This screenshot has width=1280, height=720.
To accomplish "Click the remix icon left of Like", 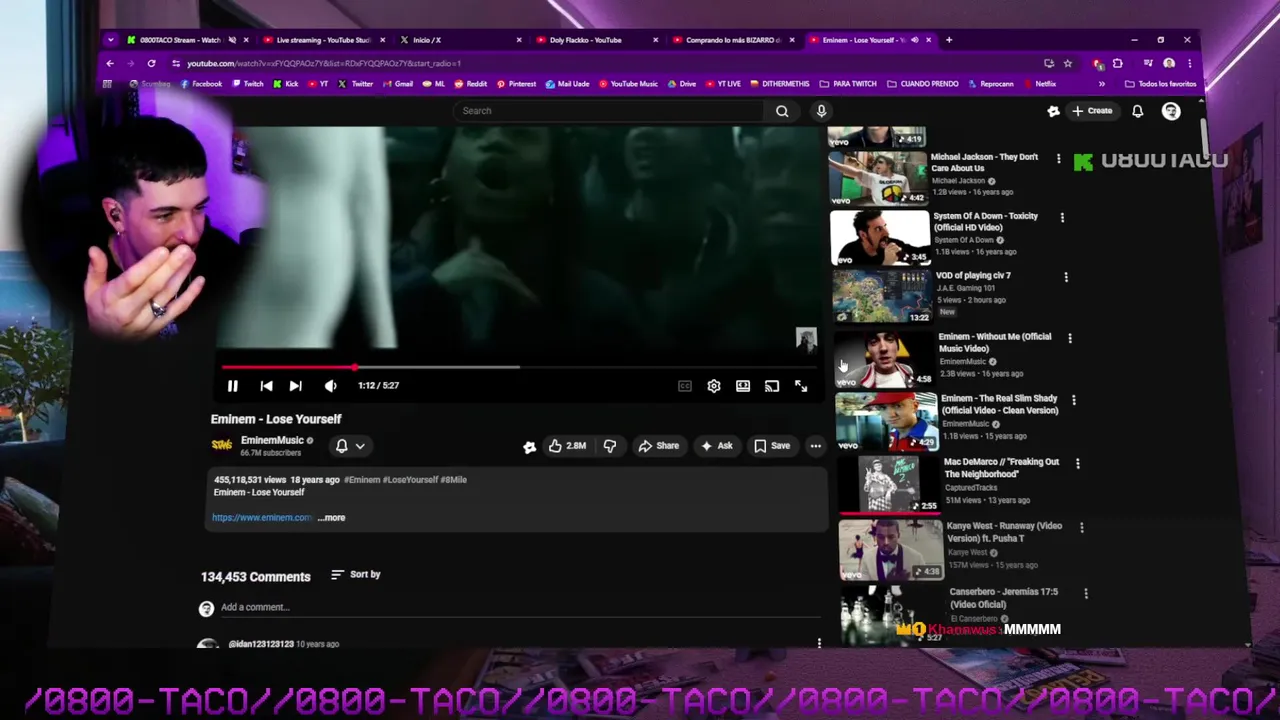I will point(529,447).
